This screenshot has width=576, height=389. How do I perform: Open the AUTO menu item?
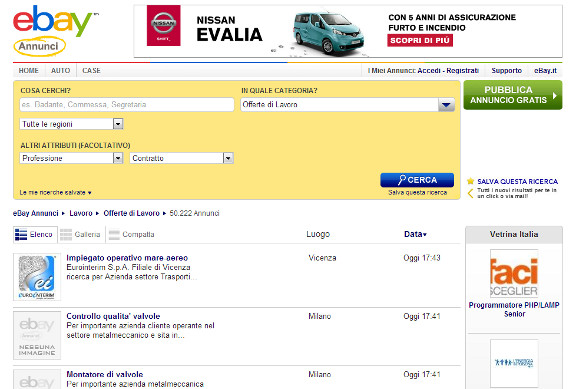61,70
